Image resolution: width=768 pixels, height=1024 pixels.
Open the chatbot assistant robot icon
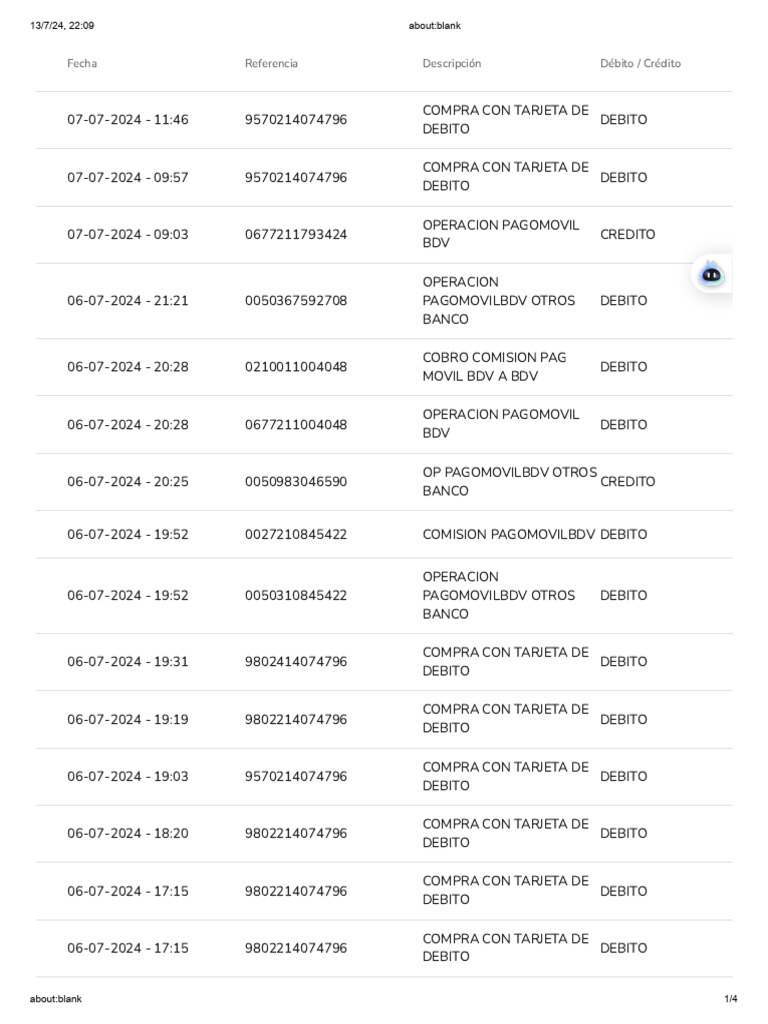click(712, 274)
